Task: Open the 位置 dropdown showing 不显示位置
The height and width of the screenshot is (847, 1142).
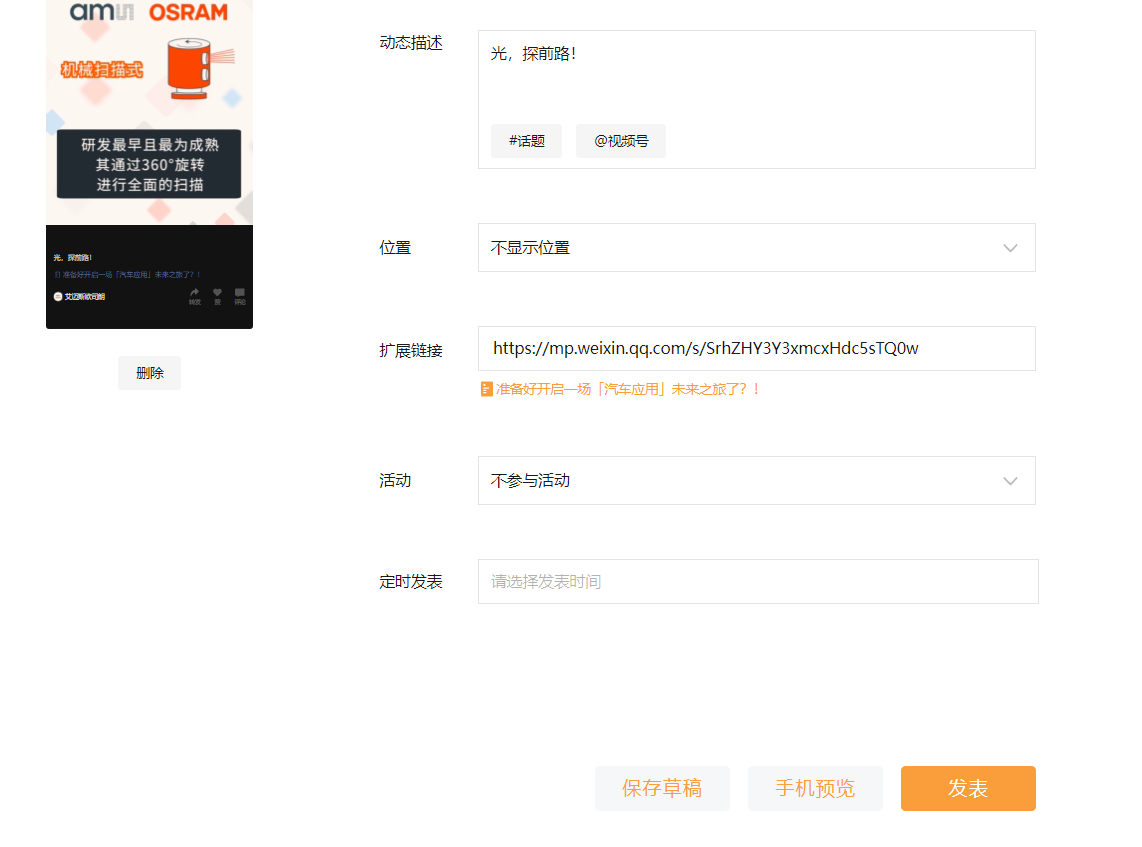Action: [757, 248]
